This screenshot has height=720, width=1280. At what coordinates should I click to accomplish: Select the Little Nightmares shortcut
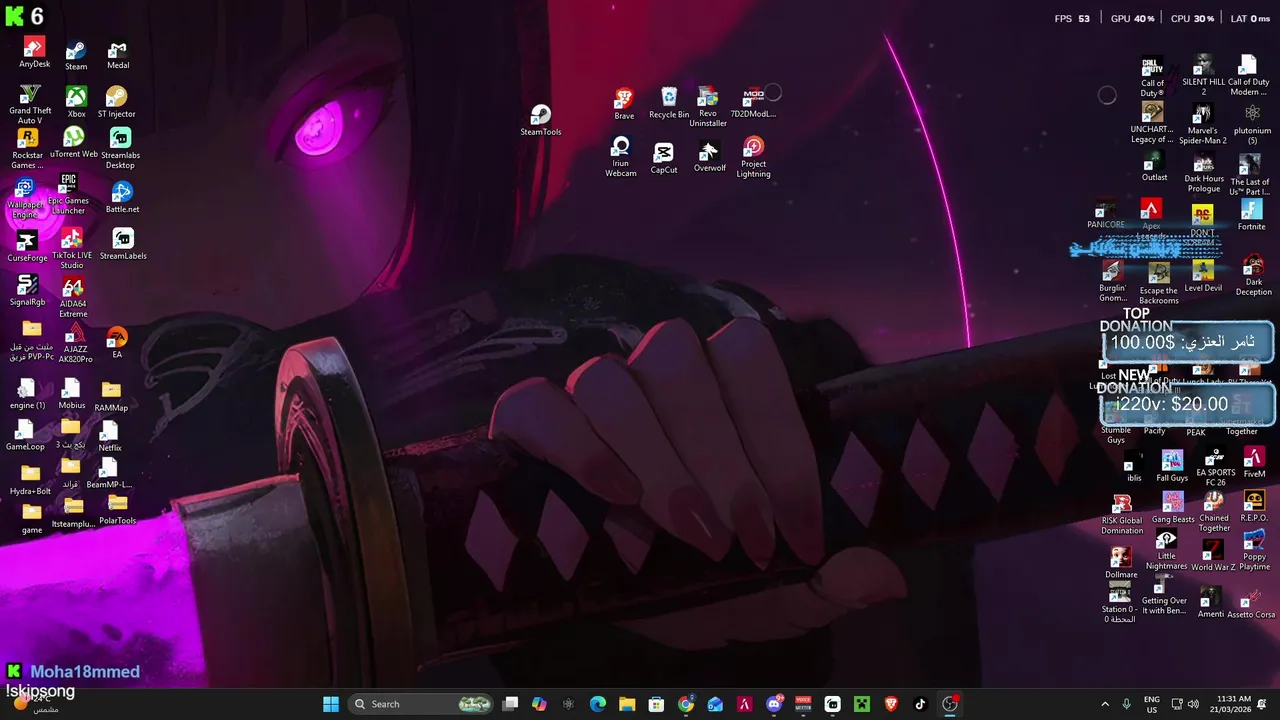tap(1166, 552)
